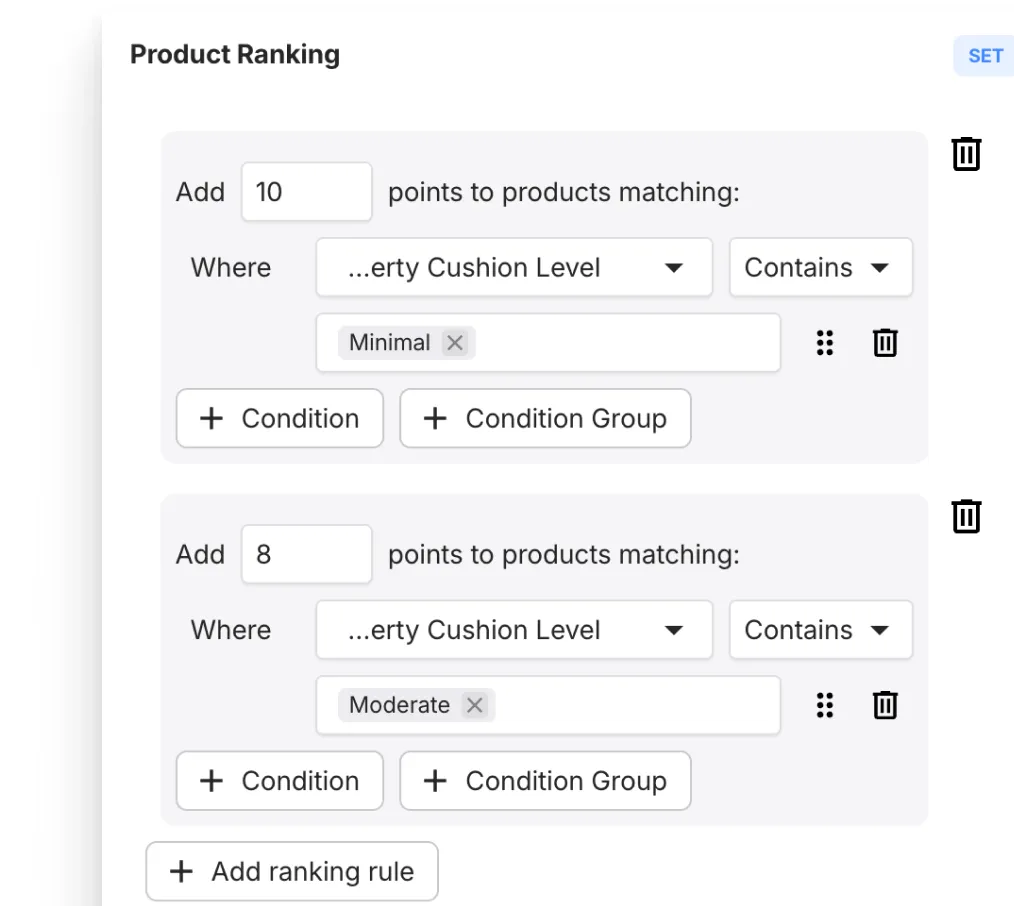Screen dimensions: 1014x906
Task: Add a condition to the 8-point rule
Action: [279, 781]
